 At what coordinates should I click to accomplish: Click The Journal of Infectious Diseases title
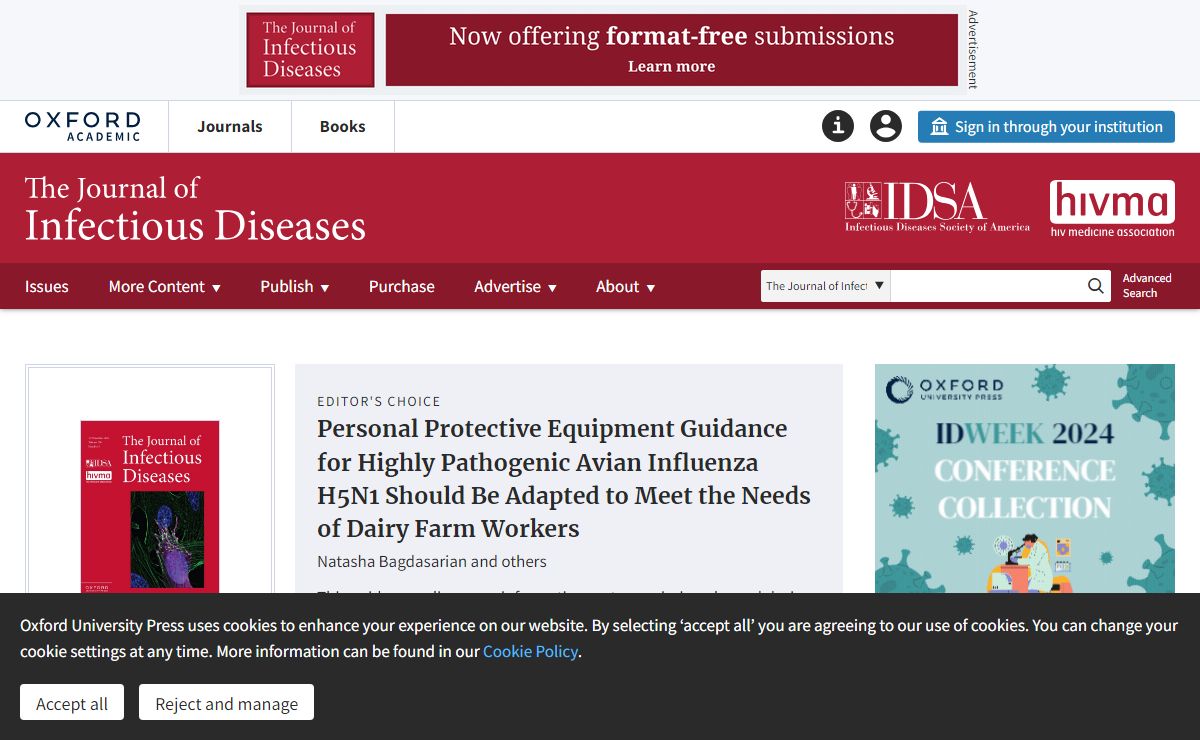(x=195, y=208)
